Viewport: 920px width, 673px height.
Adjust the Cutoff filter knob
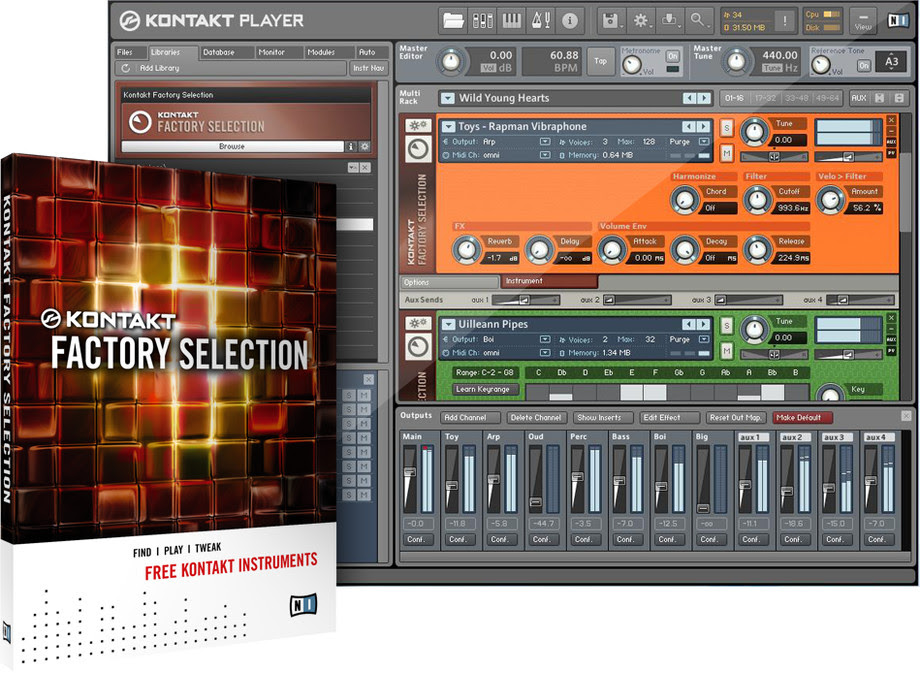coord(757,199)
